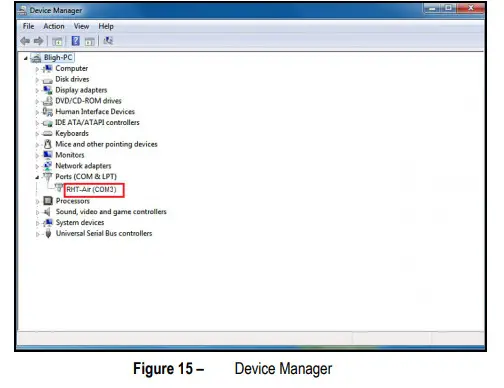Screen dimensions: 504x388
Task: Expand the Display adapters node arrow
Action: pyautogui.click(x=37, y=90)
